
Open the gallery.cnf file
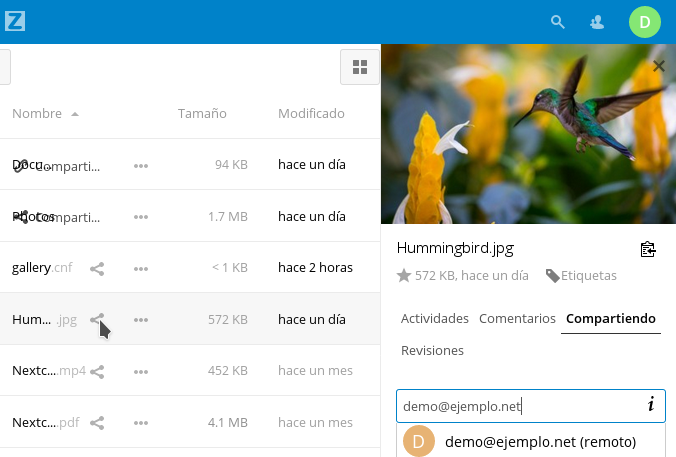42,268
